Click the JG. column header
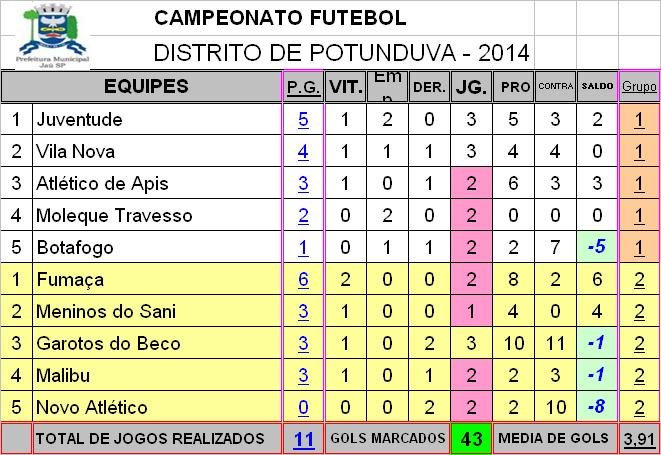 (471, 87)
